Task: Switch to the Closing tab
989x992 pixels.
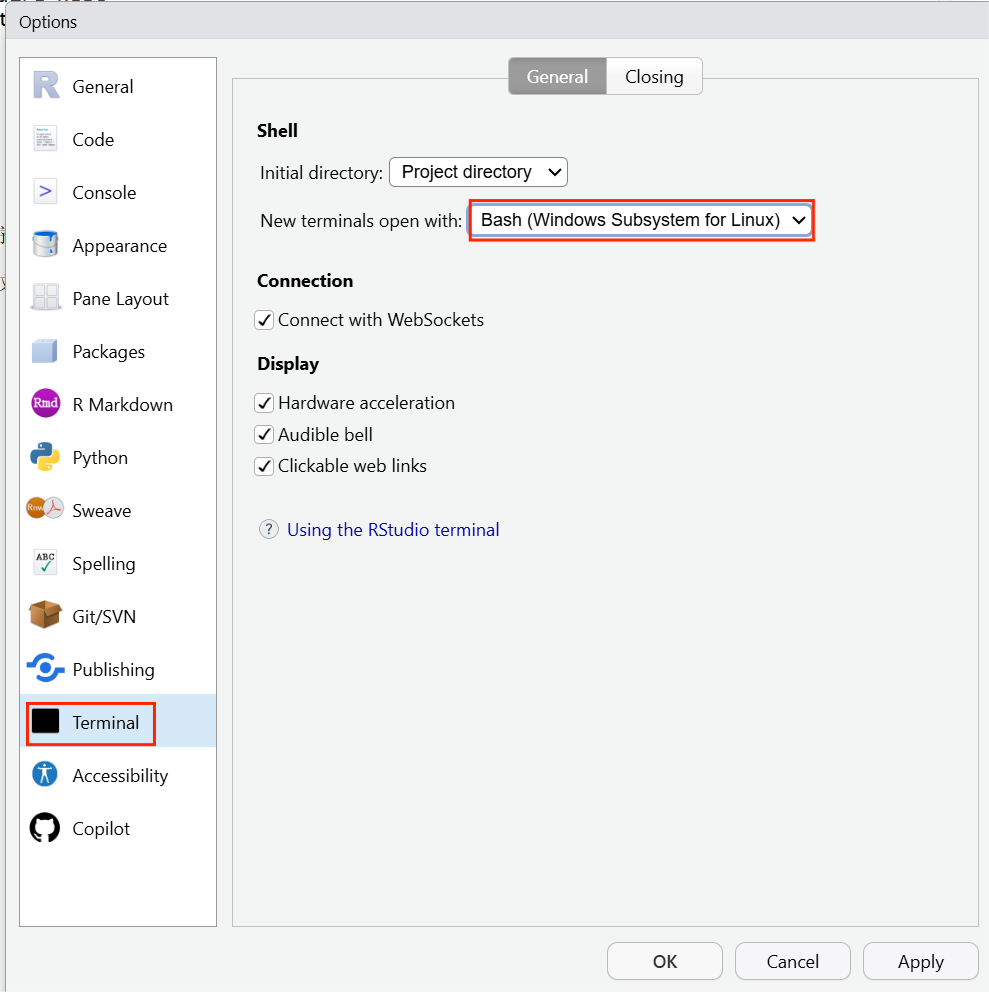Action: (654, 77)
